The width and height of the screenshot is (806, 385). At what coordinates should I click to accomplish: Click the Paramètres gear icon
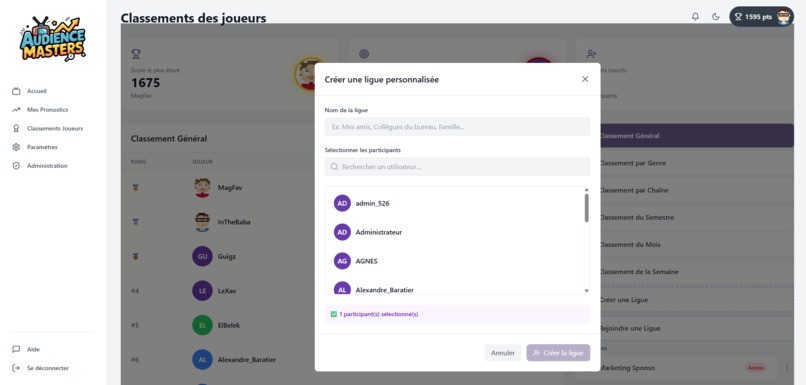click(16, 147)
